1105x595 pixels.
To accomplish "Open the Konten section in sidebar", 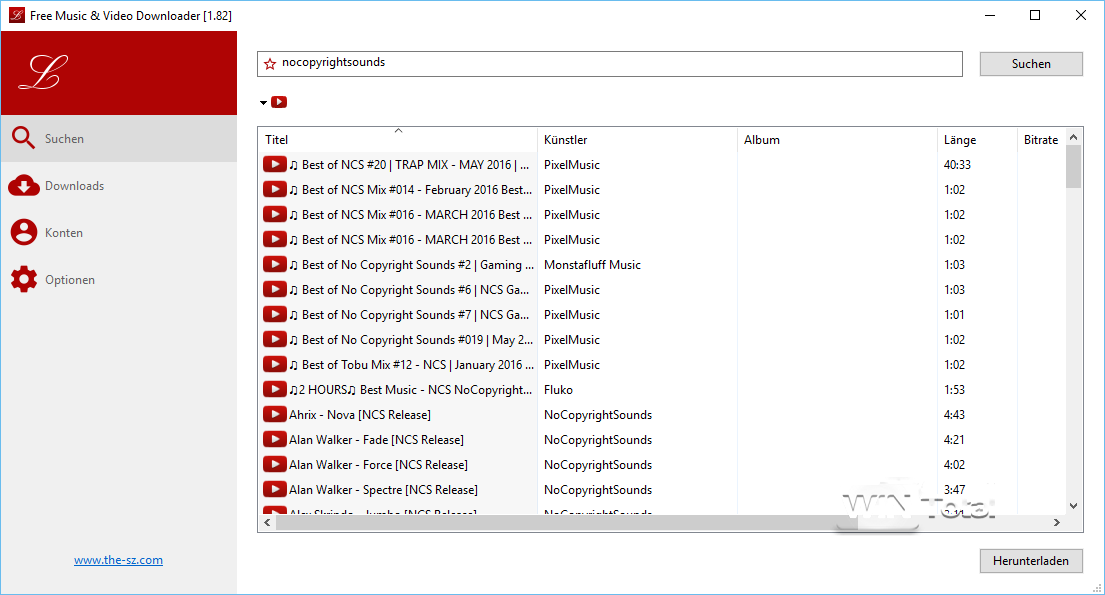I will click(118, 233).
